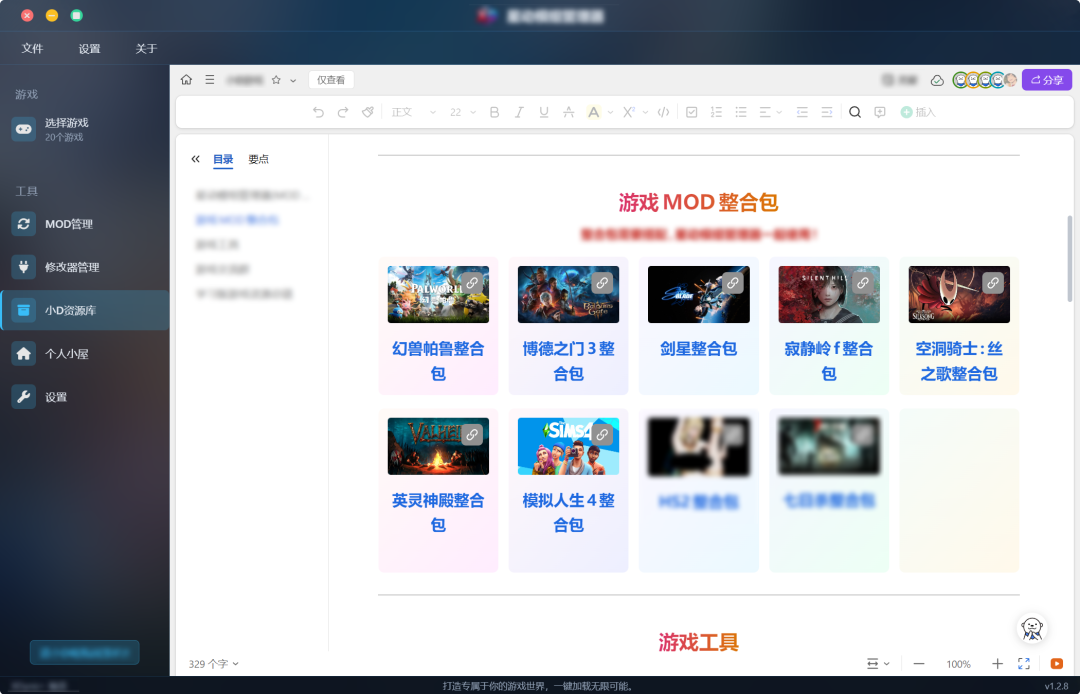This screenshot has width=1080, height=694.
Task: Toggle underline formatting
Action: [543, 112]
